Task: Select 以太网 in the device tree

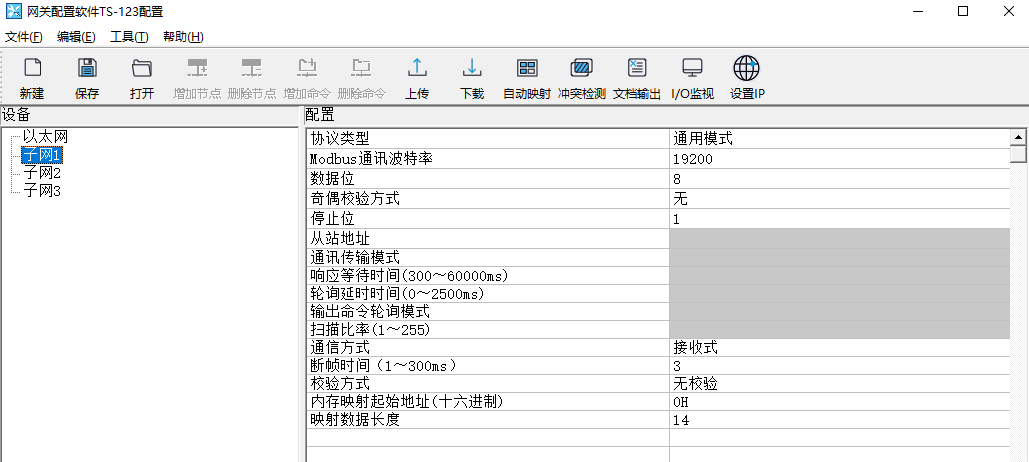Action: click(45, 136)
